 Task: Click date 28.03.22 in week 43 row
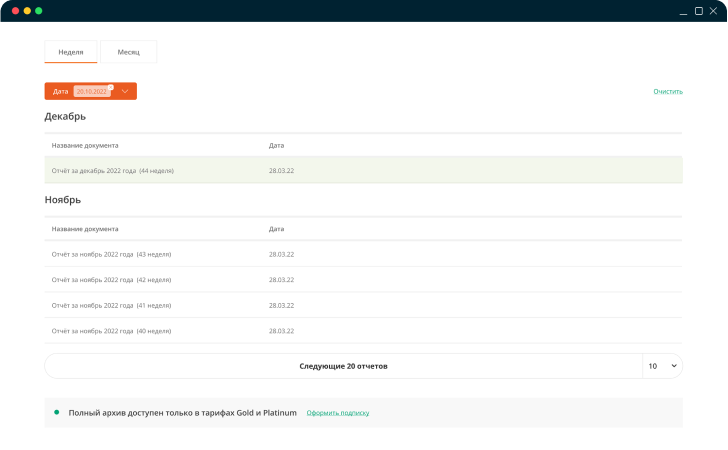point(281,254)
